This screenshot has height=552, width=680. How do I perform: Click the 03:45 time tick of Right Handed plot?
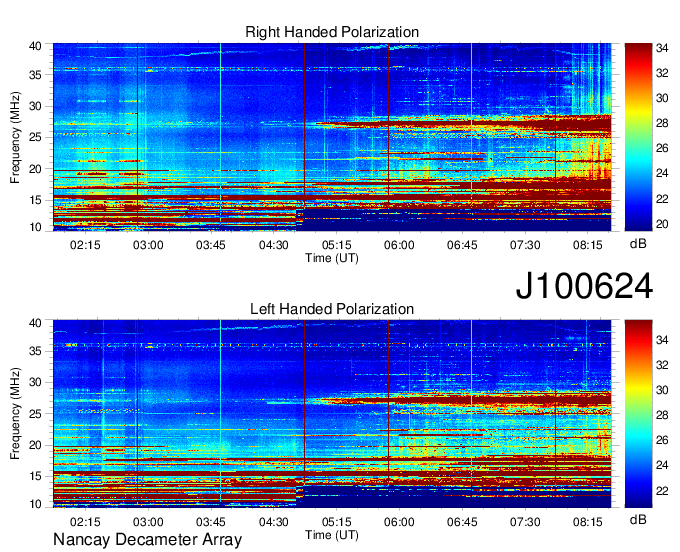[211, 245]
